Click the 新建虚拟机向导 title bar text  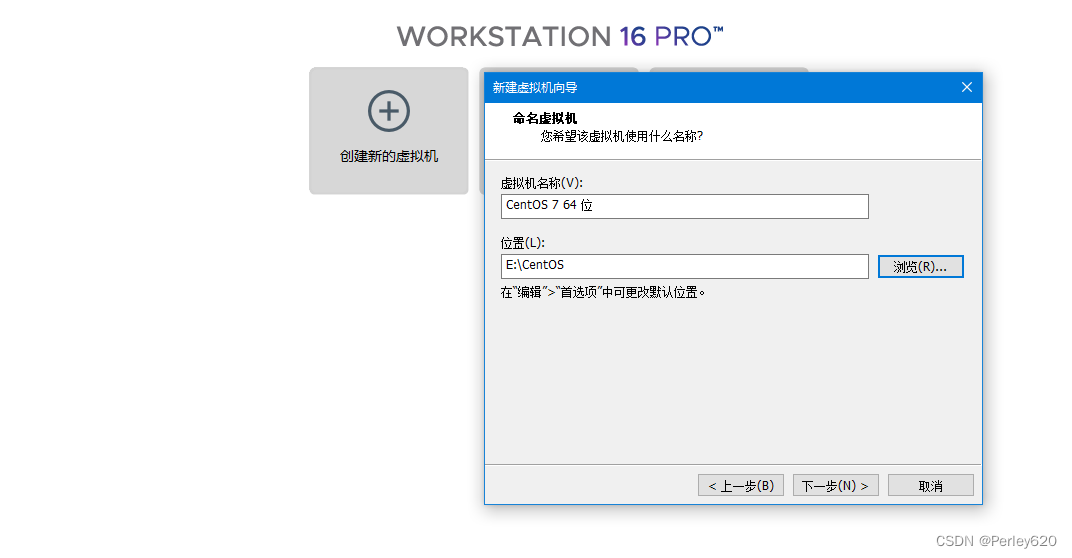(x=535, y=88)
